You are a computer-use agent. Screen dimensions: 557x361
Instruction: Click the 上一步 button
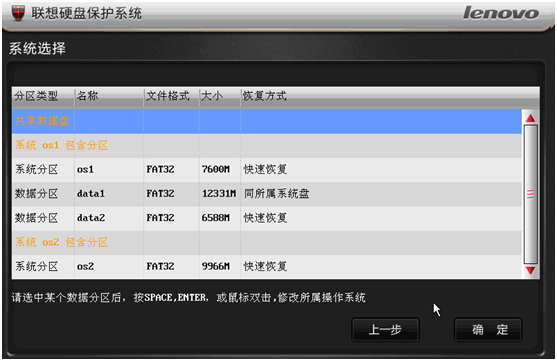point(385,330)
